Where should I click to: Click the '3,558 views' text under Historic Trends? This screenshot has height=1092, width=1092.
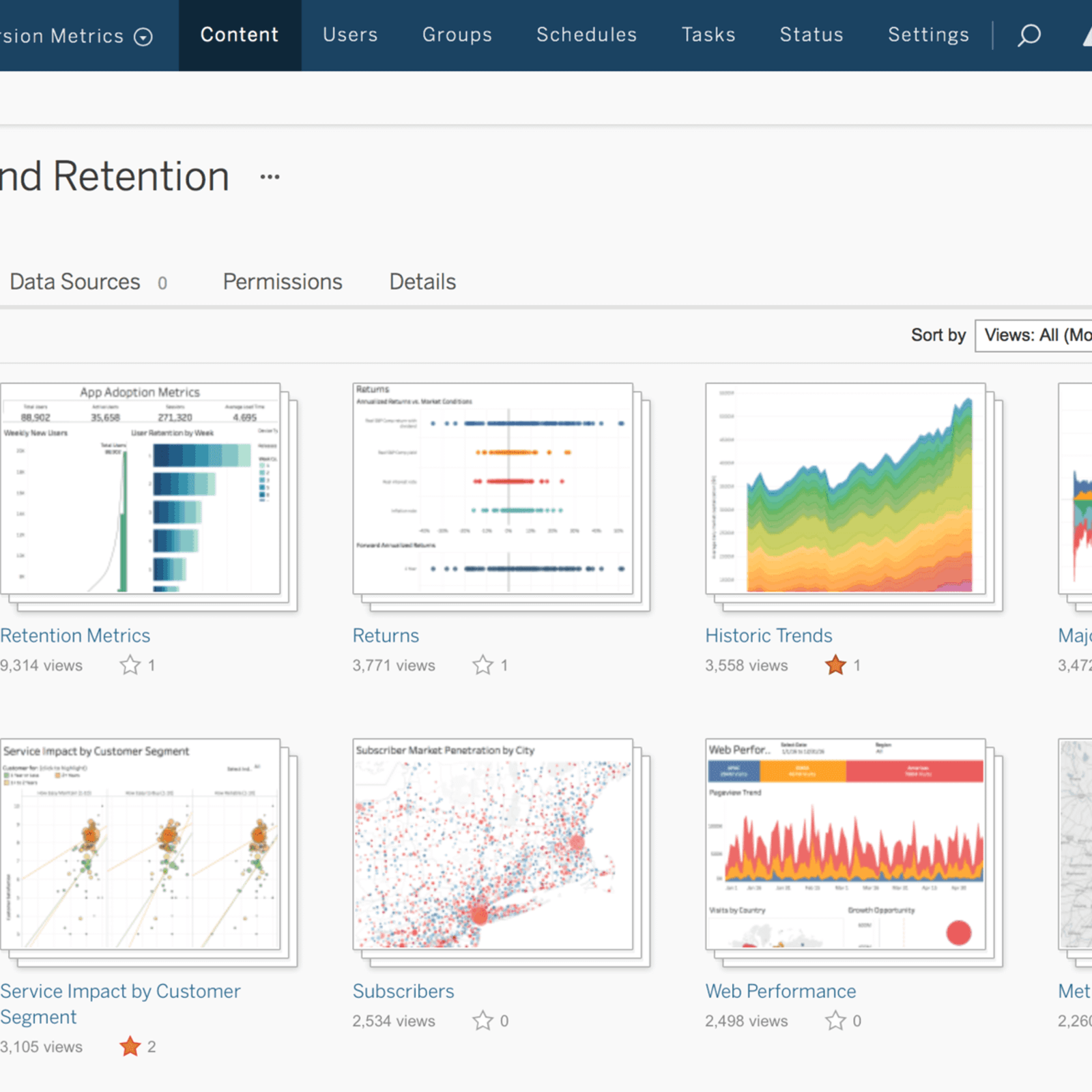tap(747, 665)
